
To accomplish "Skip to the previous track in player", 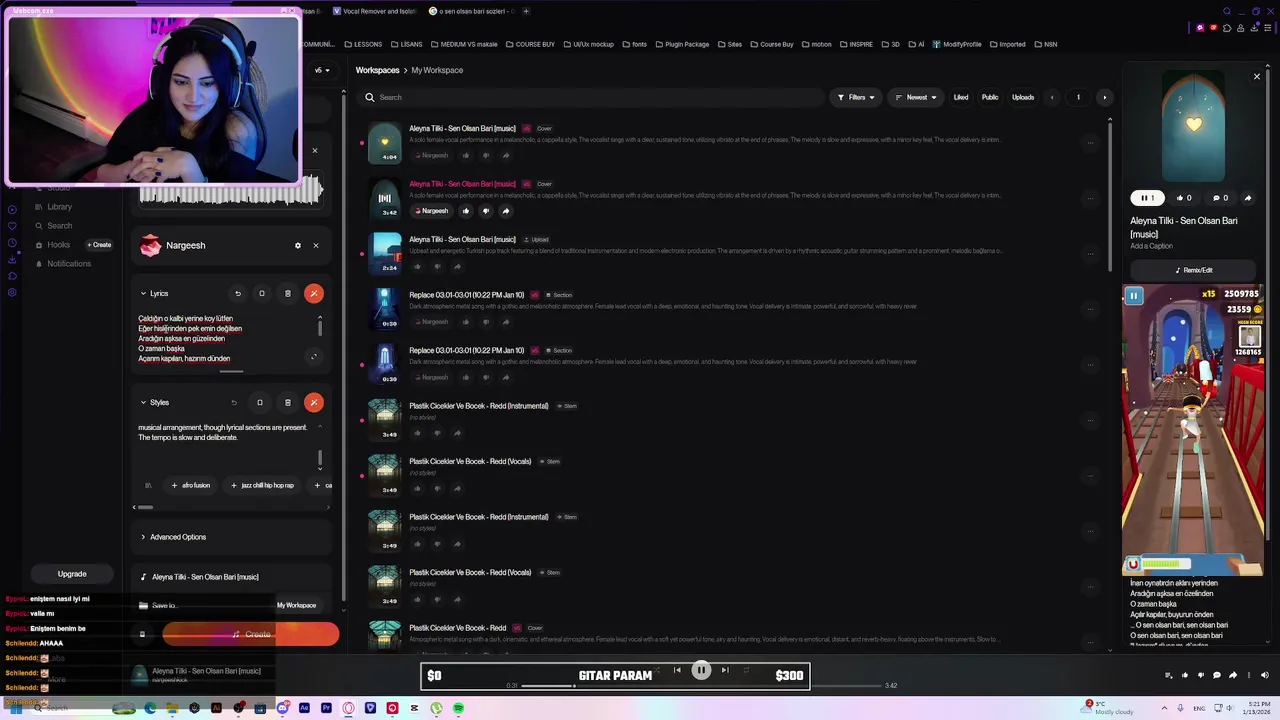I will tap(677, 670).
